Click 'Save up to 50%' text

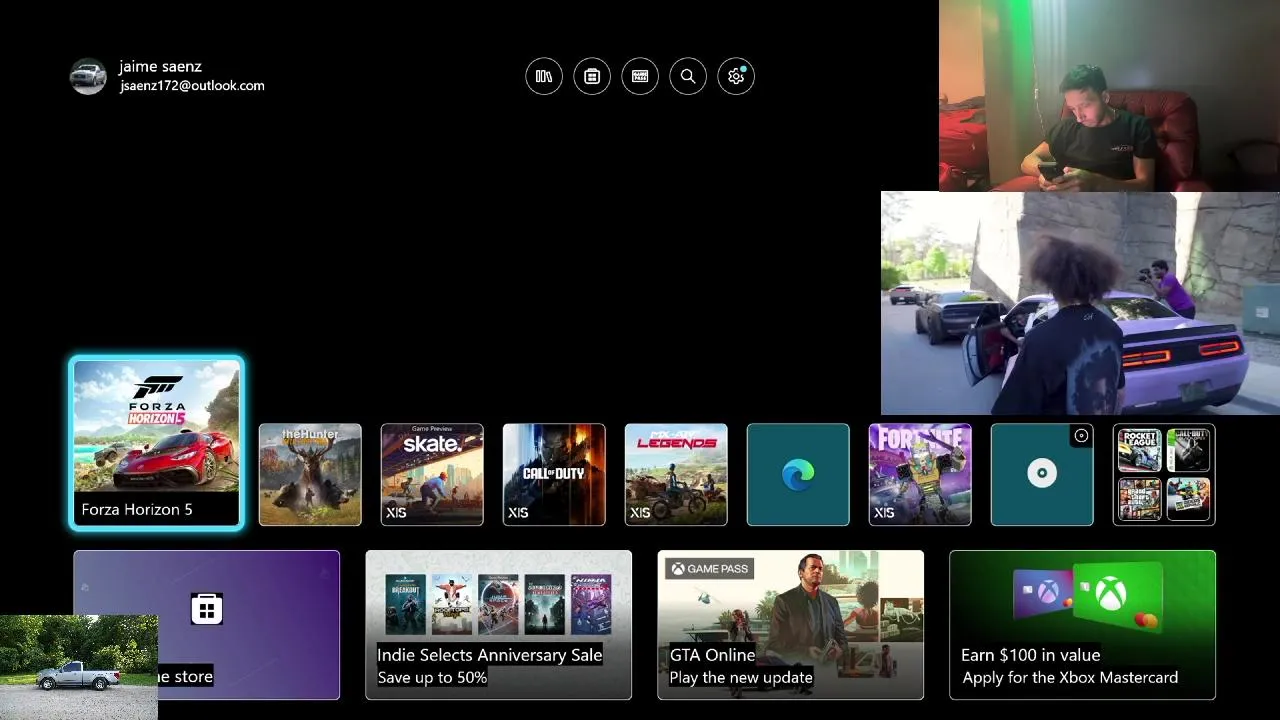coord(432,678)
